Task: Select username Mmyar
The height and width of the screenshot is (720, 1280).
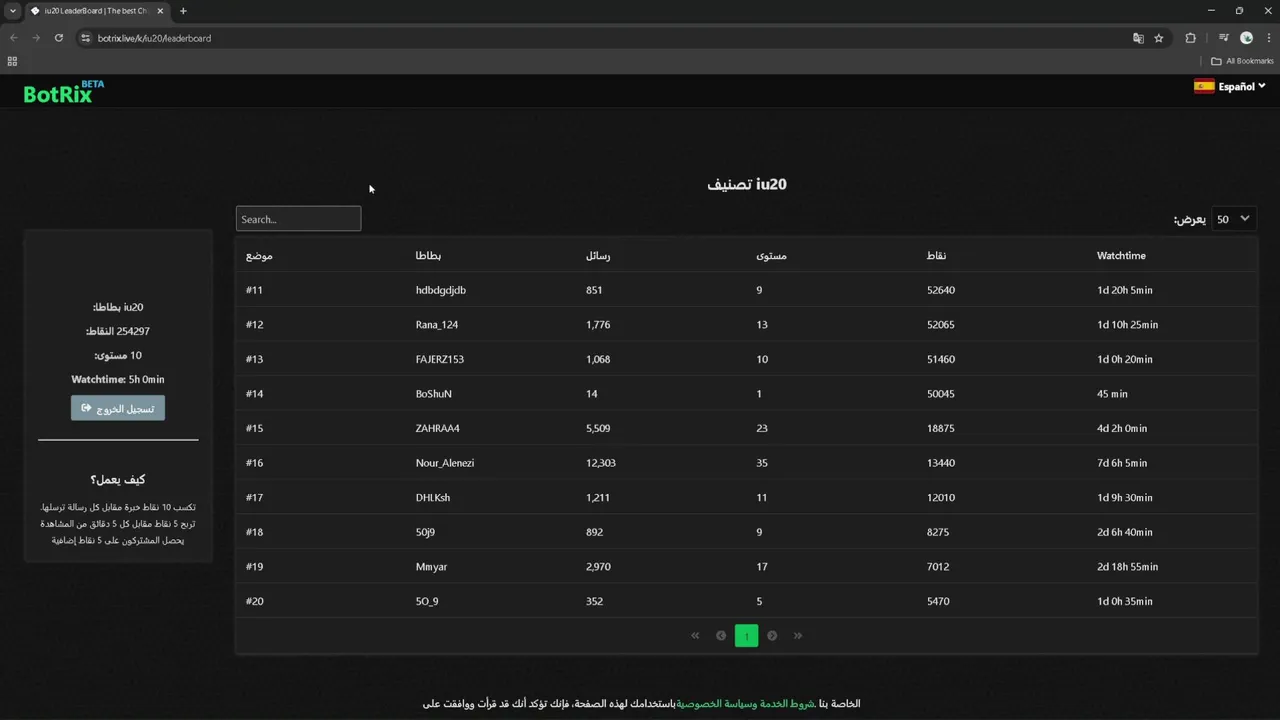Action: tap(431, 567)
